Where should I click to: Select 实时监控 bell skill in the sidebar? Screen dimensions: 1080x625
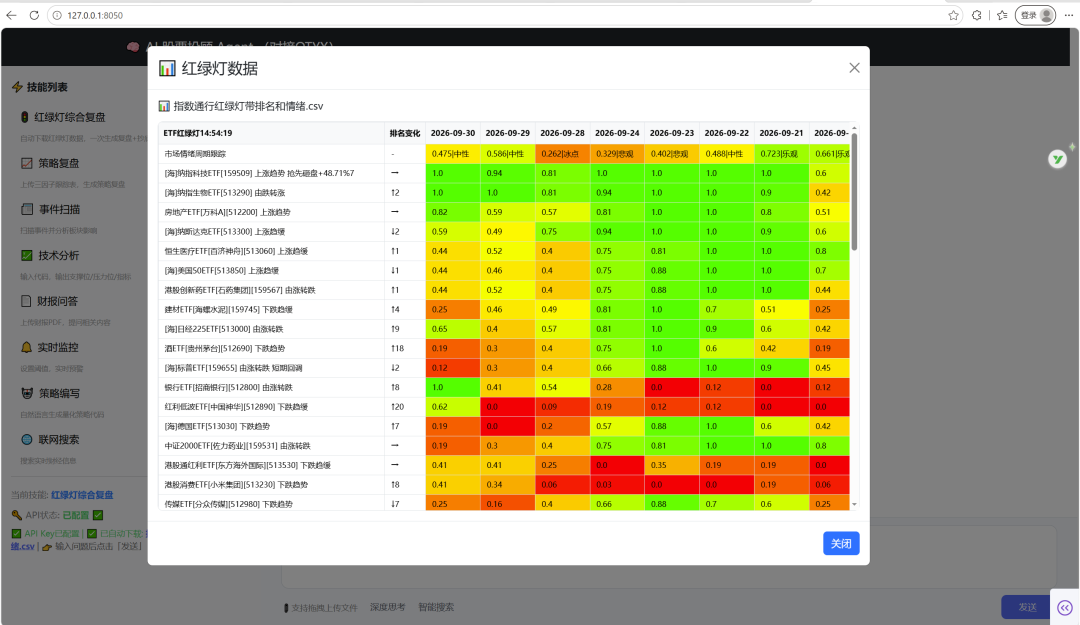[x=50, y=347]
